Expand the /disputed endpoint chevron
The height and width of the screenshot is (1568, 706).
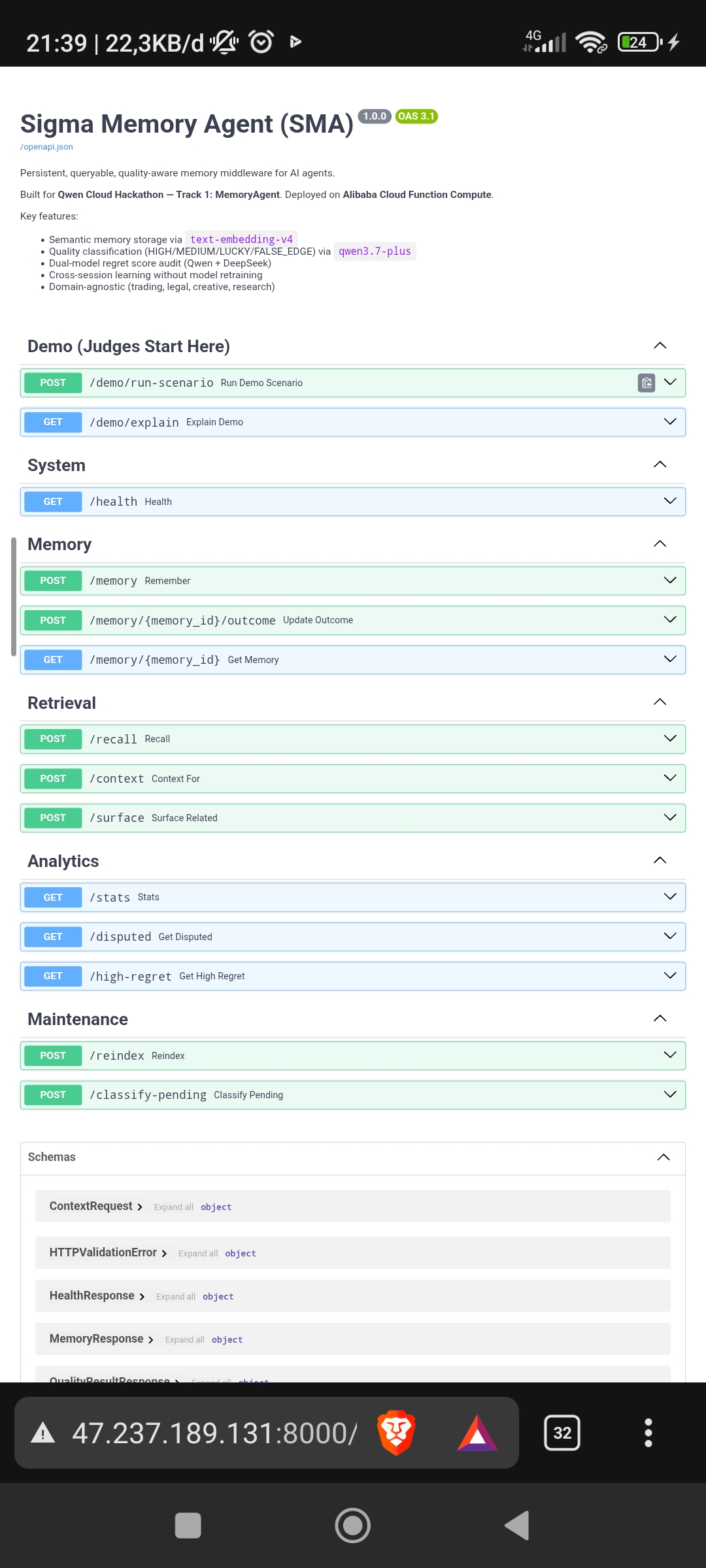pyautogui.click(x=670, y=936)
